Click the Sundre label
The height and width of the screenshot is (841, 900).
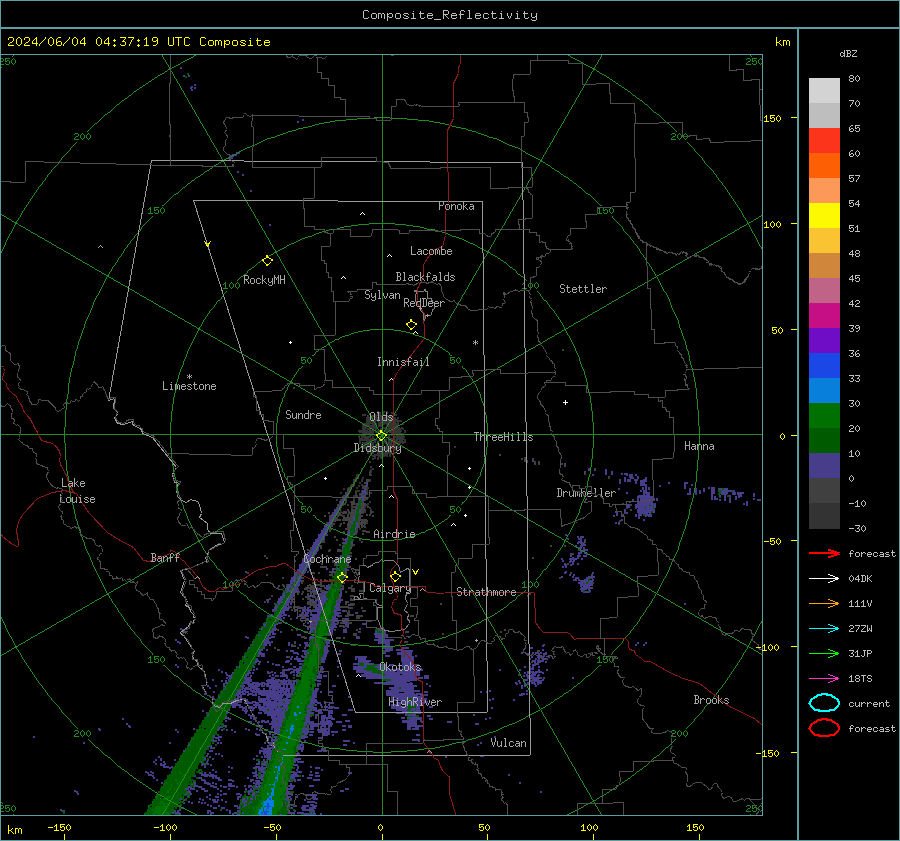(x=303, y=414)
